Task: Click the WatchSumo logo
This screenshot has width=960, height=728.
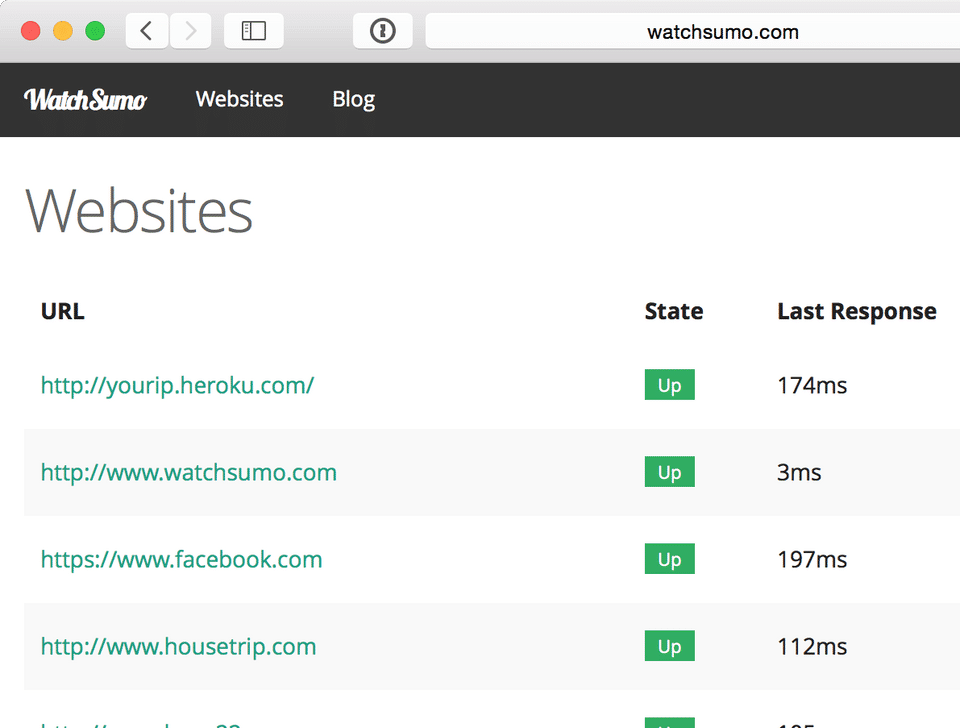Action: point(85,100)
